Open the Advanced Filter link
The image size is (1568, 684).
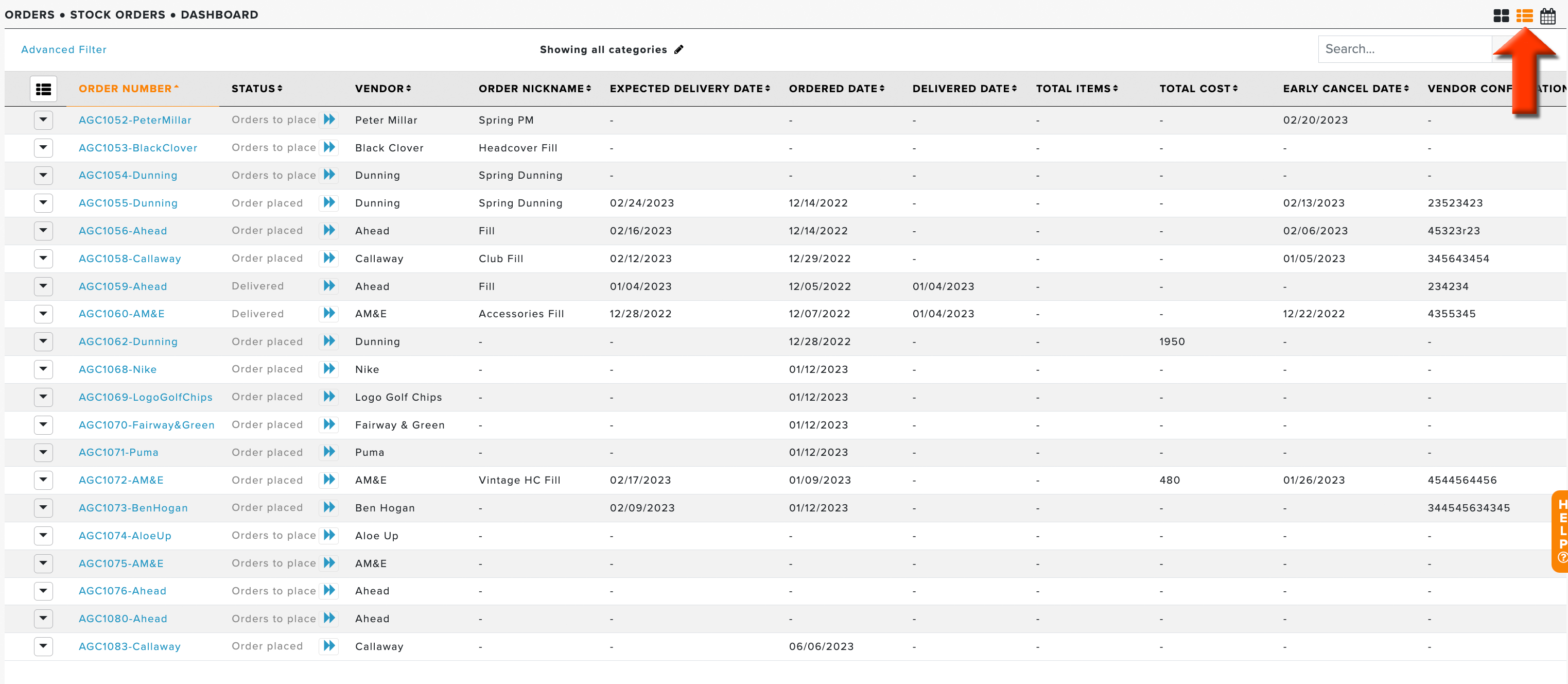pos(64,50)
